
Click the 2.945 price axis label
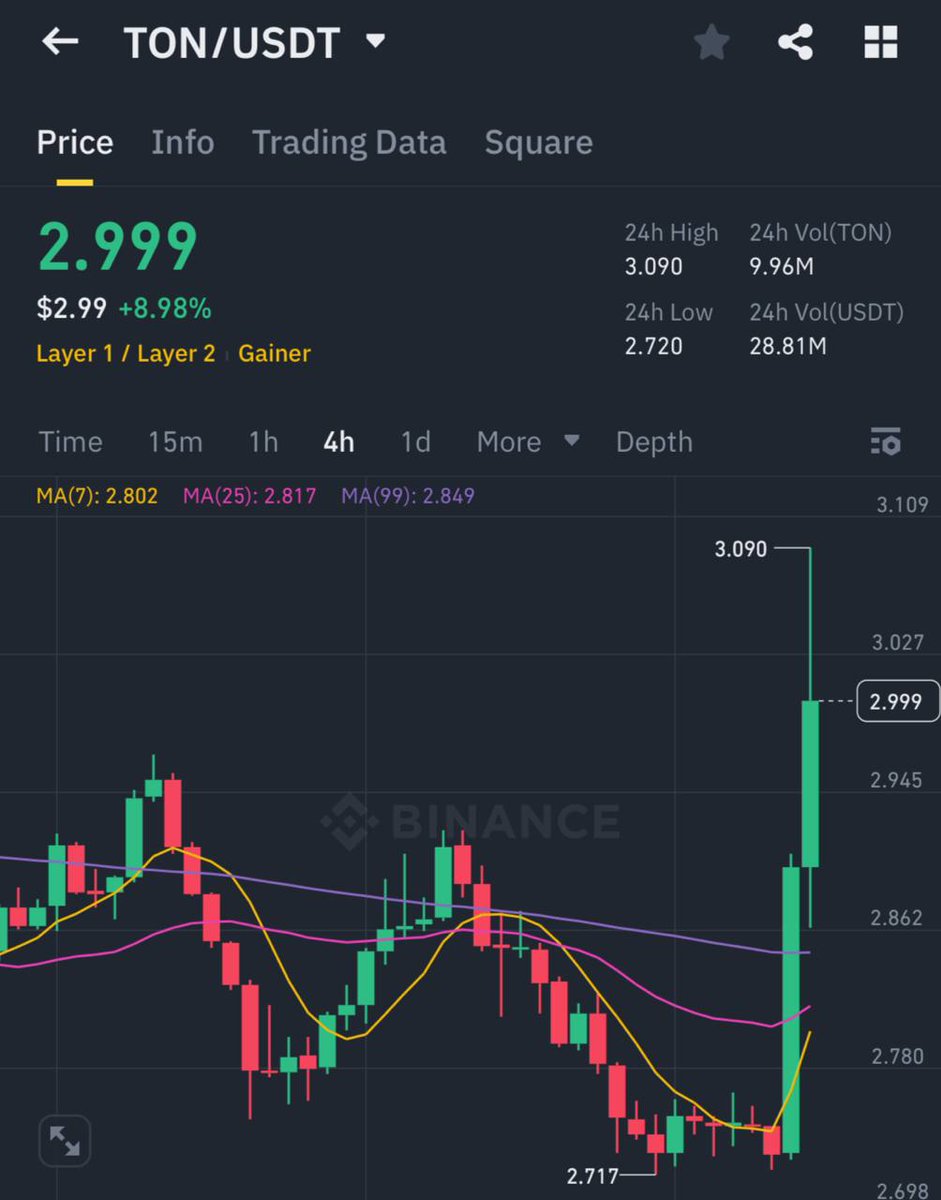(897, 780)
